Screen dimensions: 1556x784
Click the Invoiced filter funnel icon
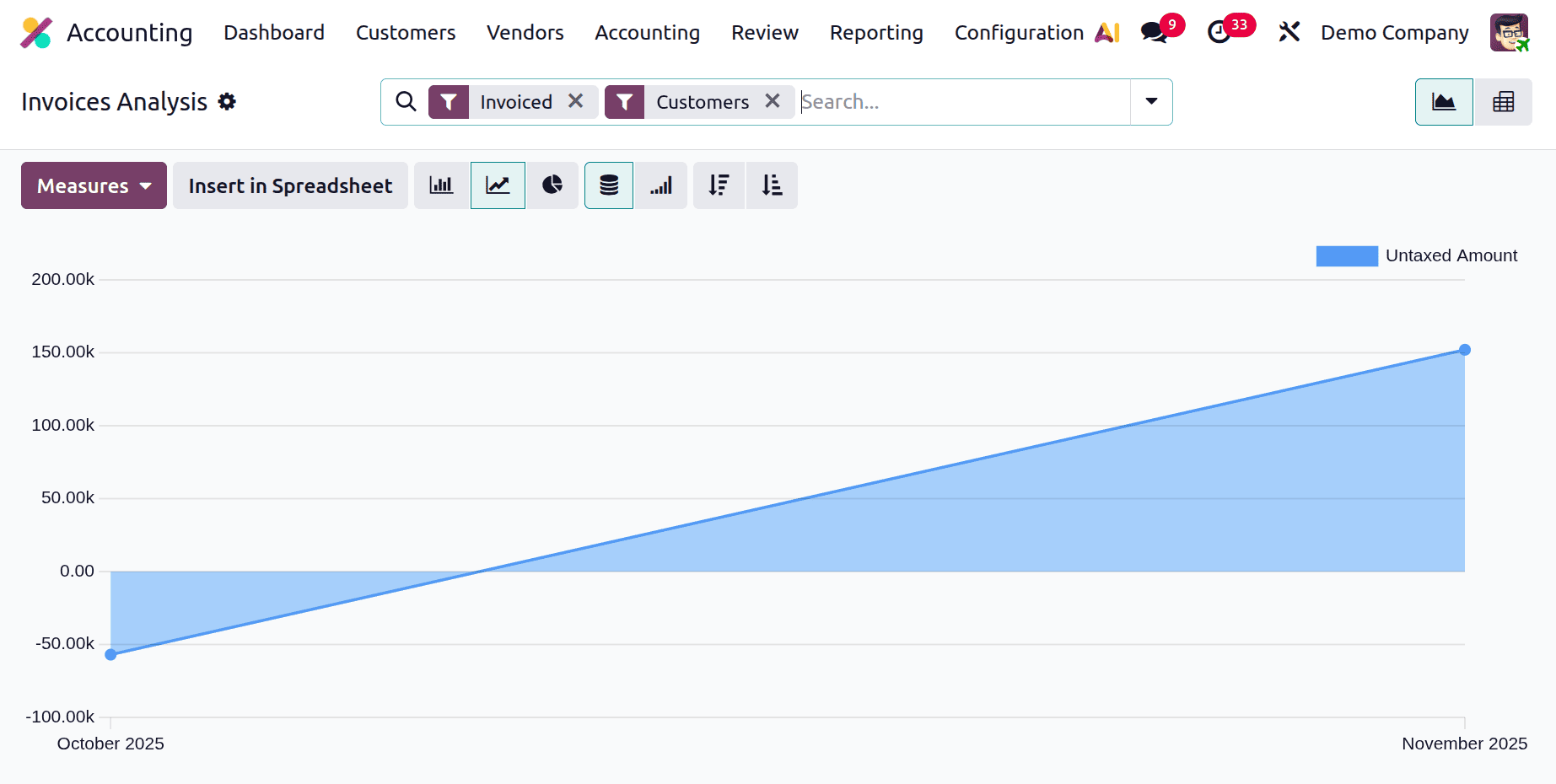449,102
